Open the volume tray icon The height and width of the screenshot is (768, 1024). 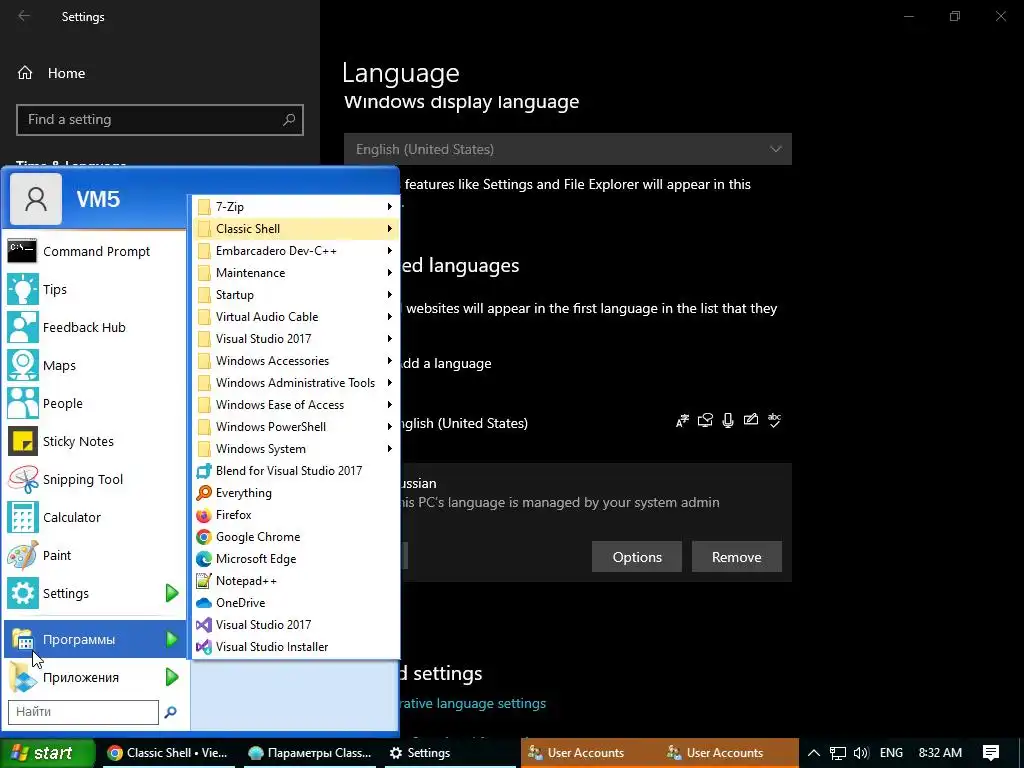[861, 753]
